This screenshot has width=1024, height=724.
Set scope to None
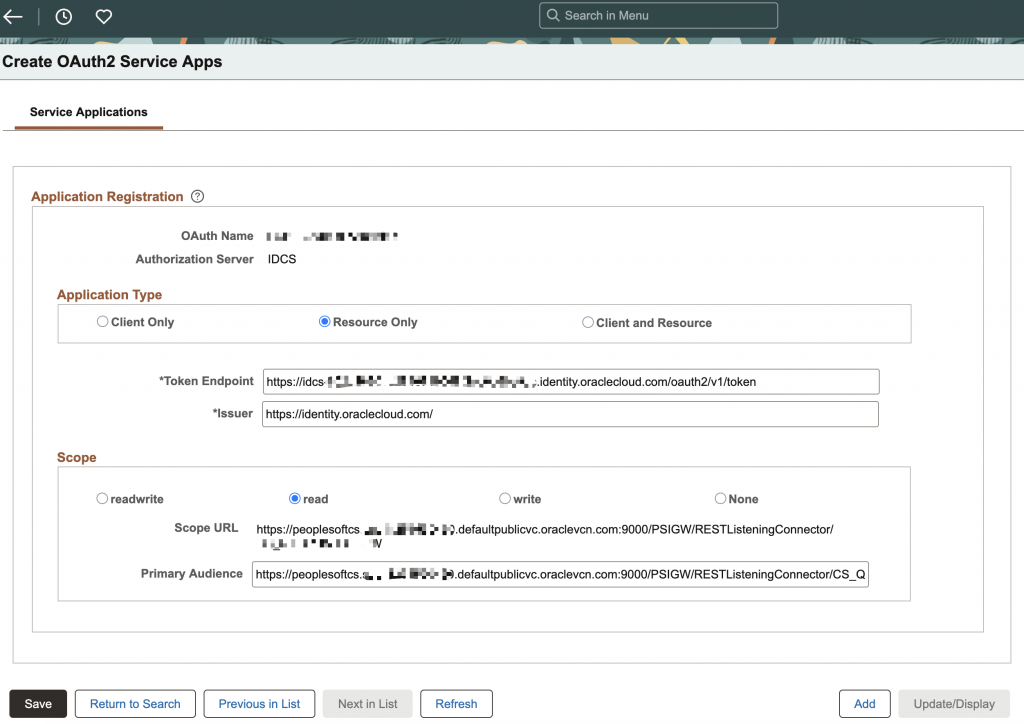tap(720, 498)
